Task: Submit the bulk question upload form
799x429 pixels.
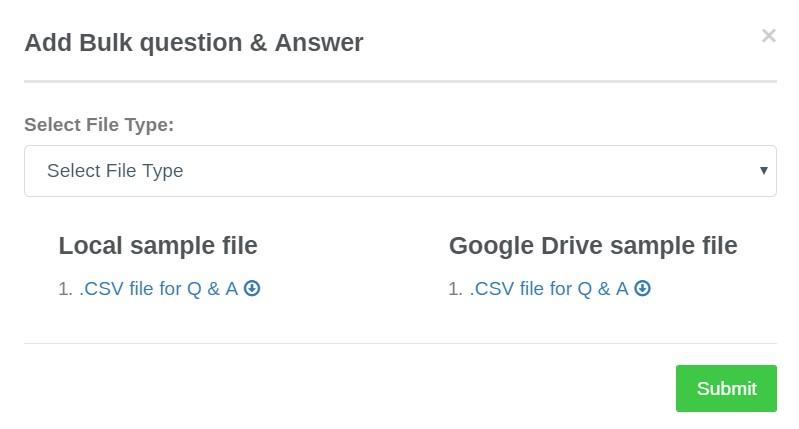Action: coord(726,388)
